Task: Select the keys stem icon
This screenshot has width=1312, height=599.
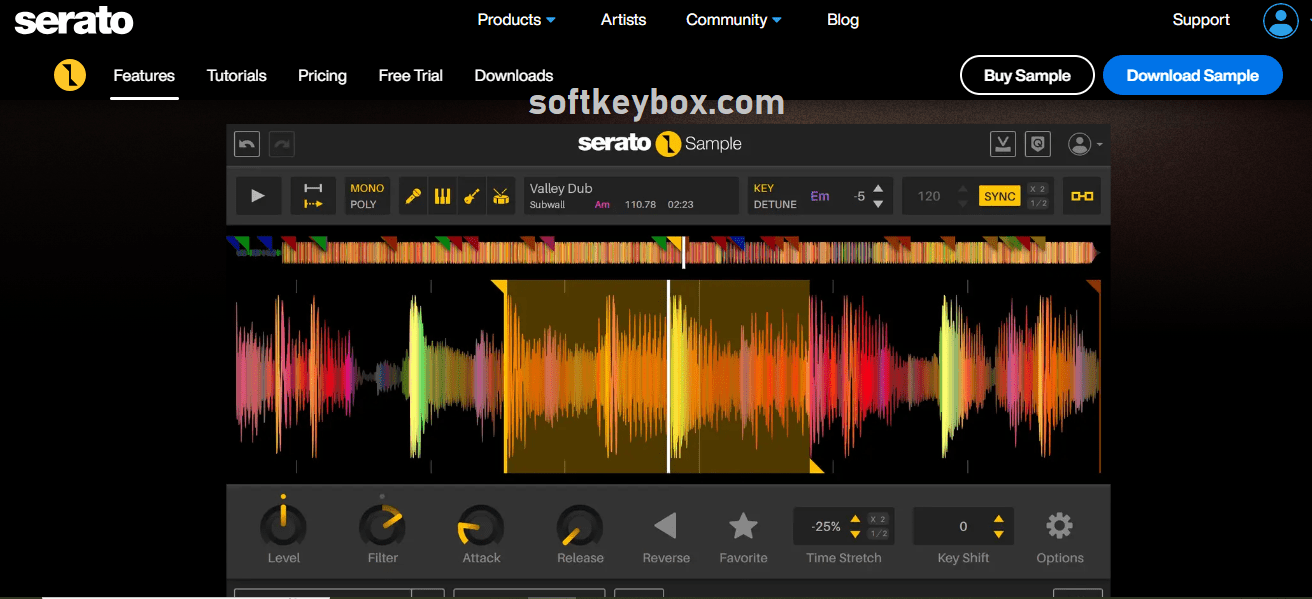Action: [441, 195]
